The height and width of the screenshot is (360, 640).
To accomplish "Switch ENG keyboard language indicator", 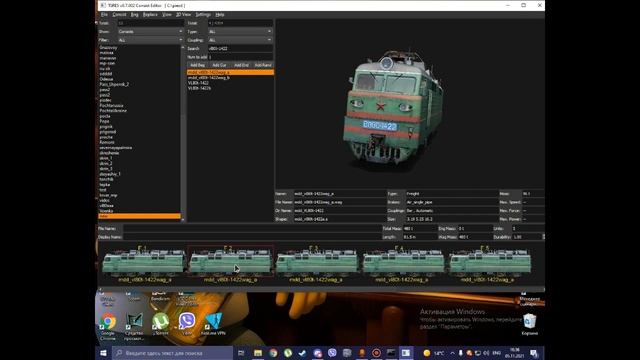I will pos(497,353).
